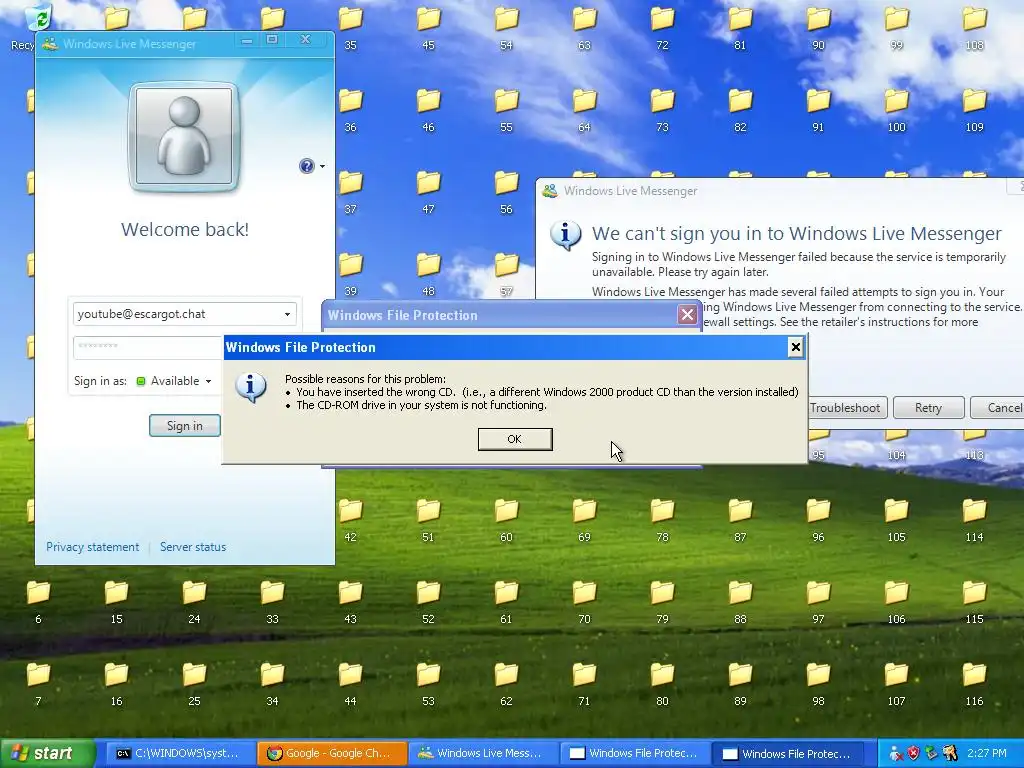Select desktop folder 90

[x=818, y=26]
